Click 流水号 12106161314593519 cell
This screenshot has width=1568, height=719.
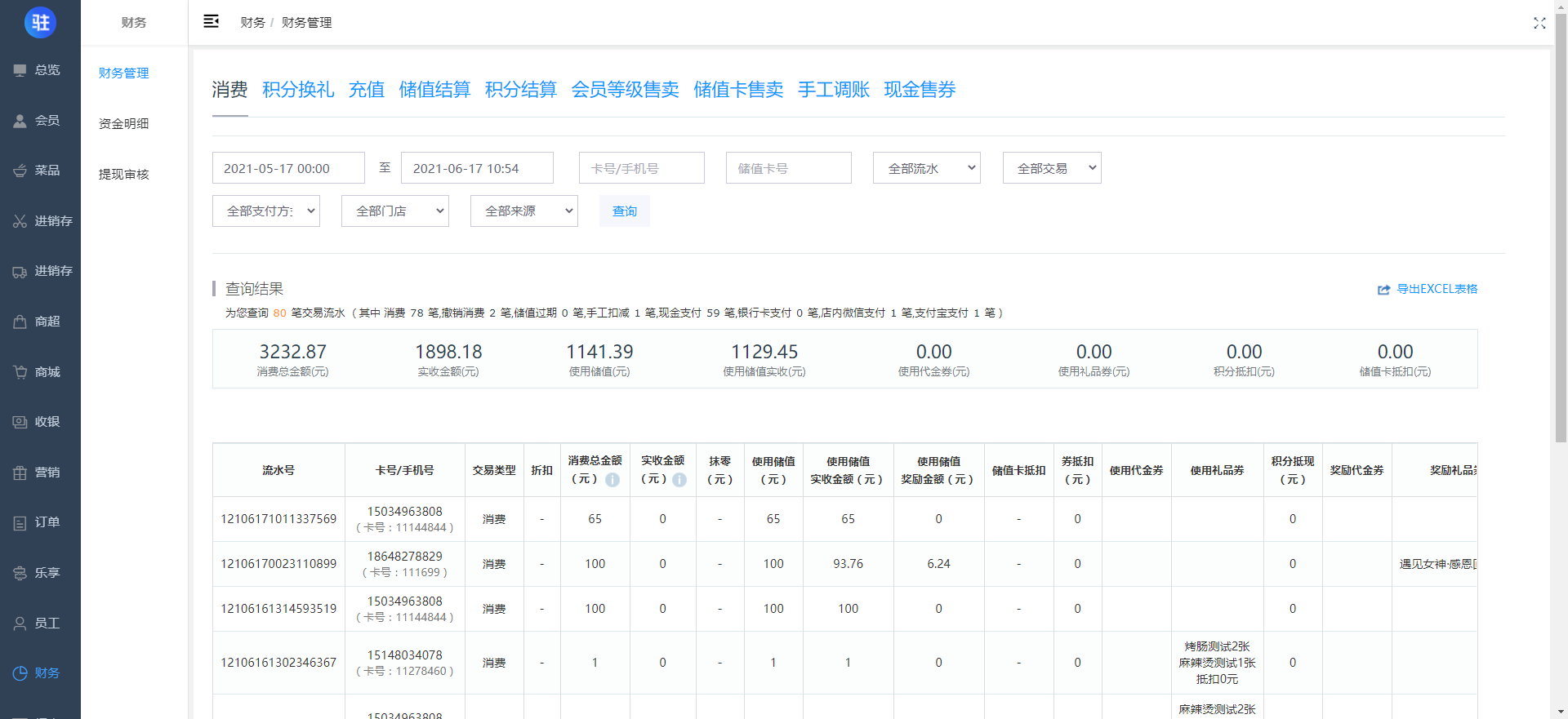pyautogui.click(x=278, y=609)
